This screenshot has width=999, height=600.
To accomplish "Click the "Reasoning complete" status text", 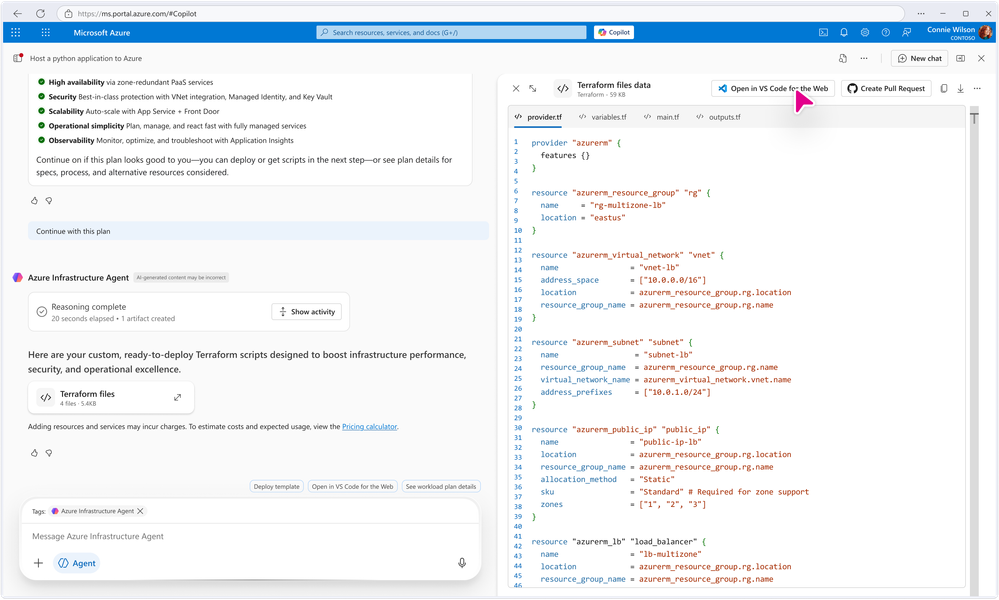I will (89, 307).
